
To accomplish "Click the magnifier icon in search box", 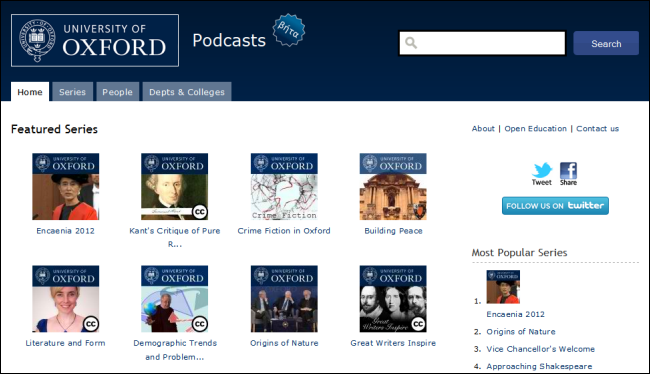I will tap(411, 43).
